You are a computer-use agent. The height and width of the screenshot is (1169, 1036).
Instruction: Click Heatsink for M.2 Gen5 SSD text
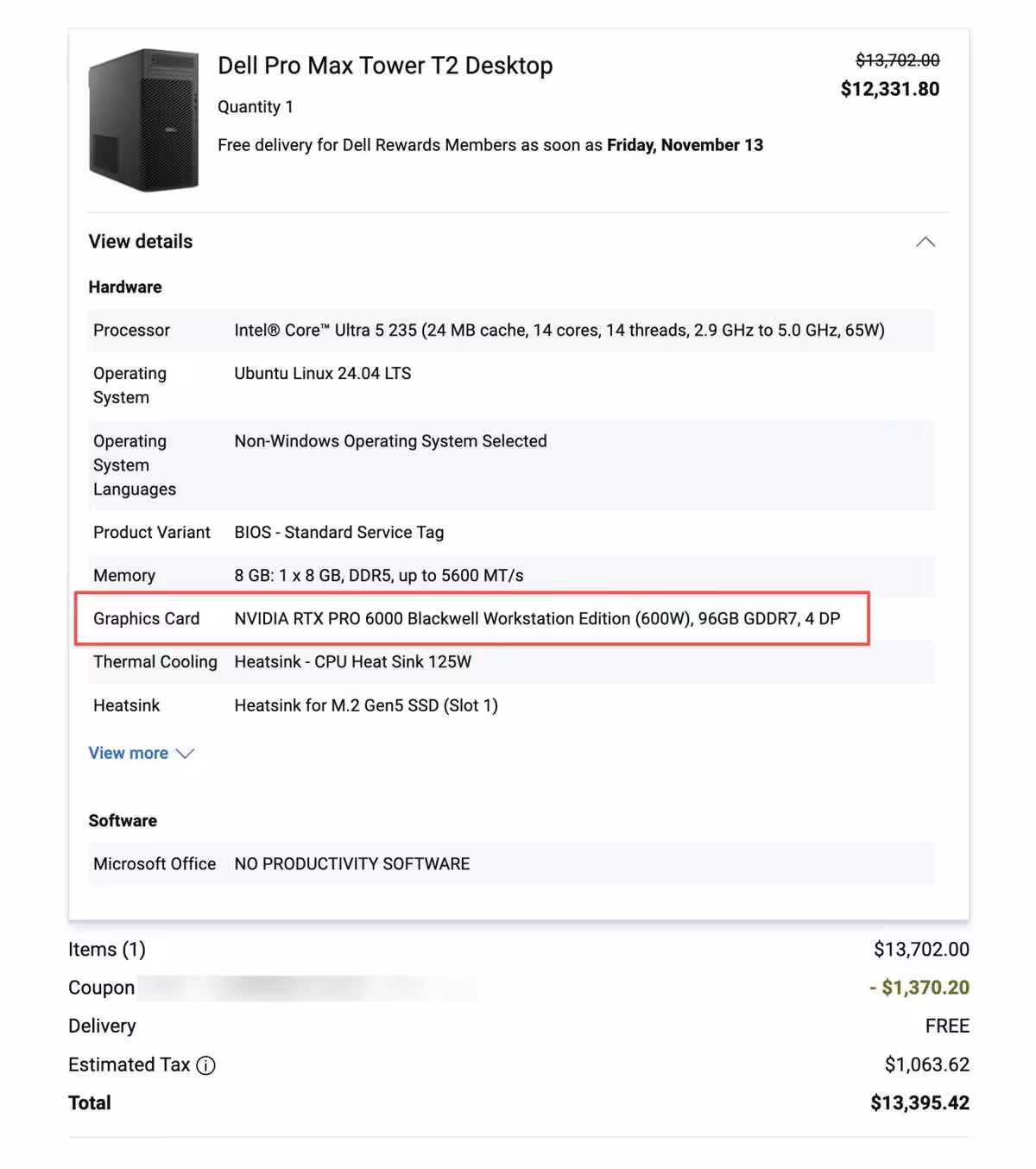366,705
